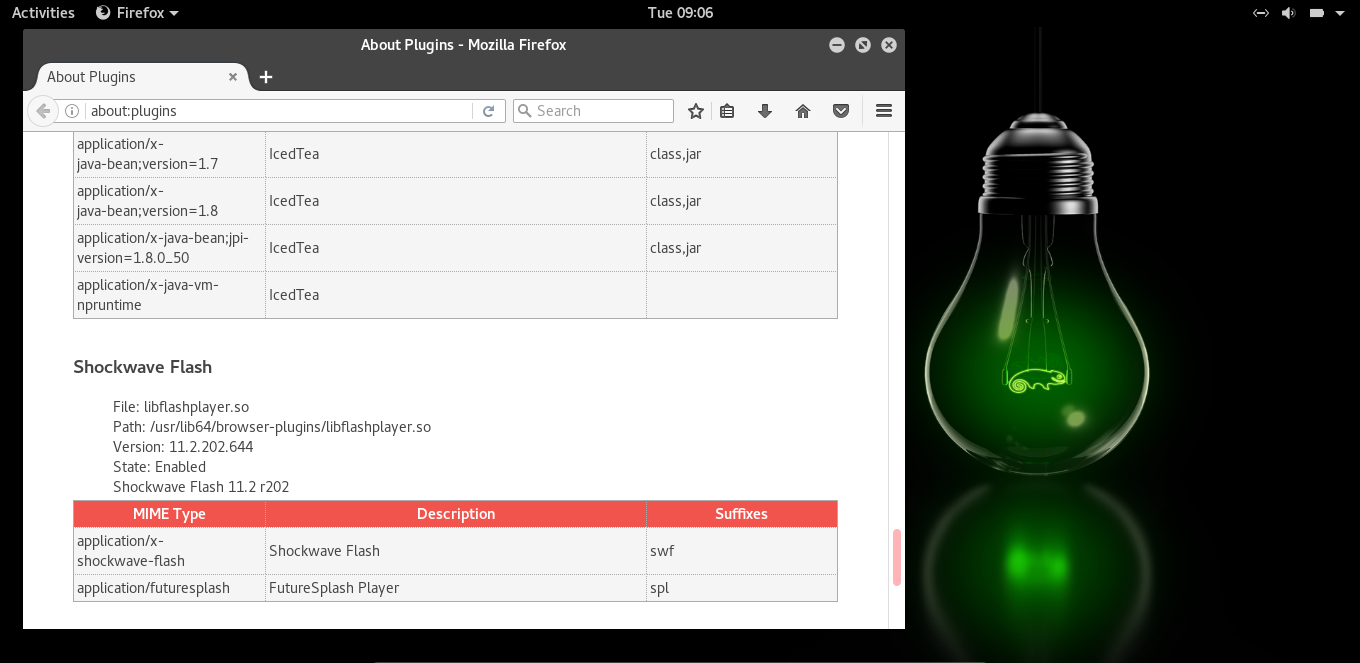Click the Shockwave Flash 11.2 r202 text
The image size is (1360, 663).
[201, 487]
